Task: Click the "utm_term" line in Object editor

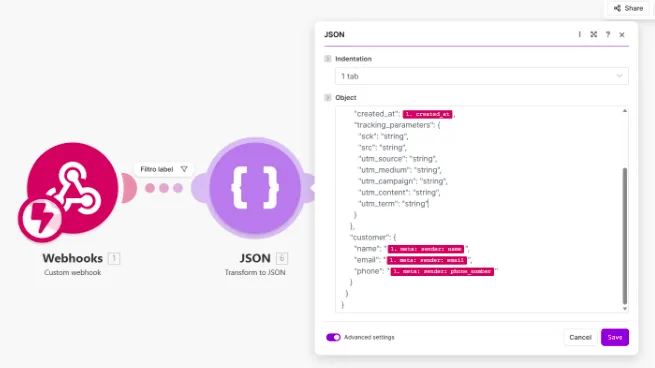Action: tap(393, 204)
